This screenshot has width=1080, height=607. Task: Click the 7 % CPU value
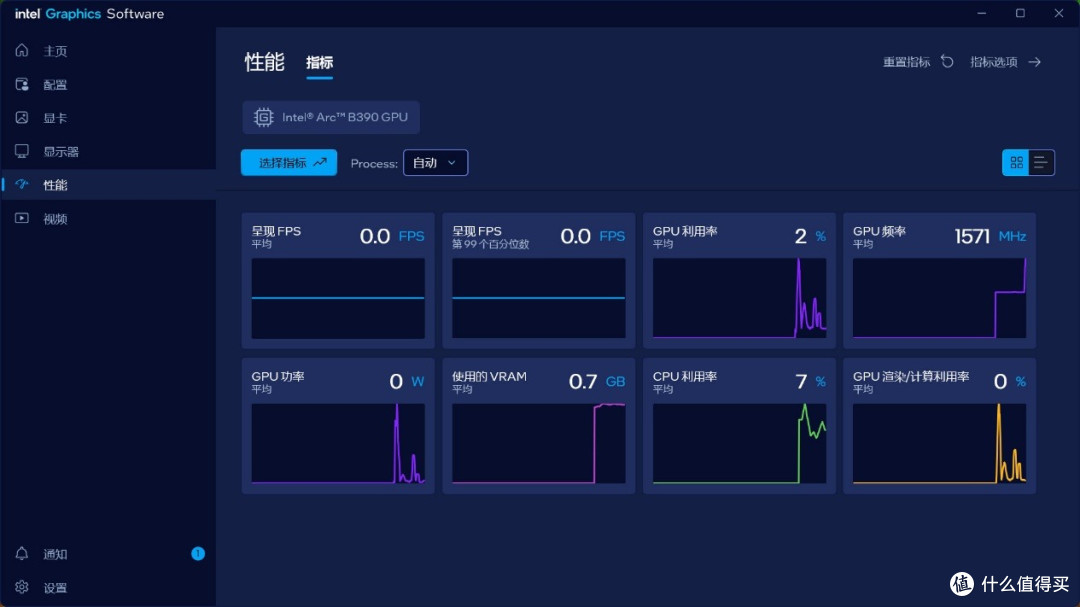[x=810, y=381]
